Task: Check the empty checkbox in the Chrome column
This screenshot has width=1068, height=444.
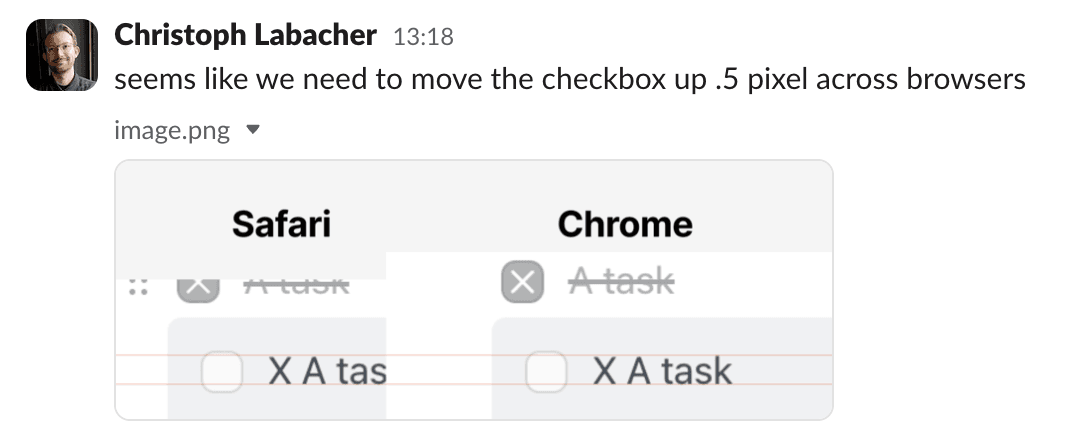Action: pyautogui.click(x=546, y=371)
